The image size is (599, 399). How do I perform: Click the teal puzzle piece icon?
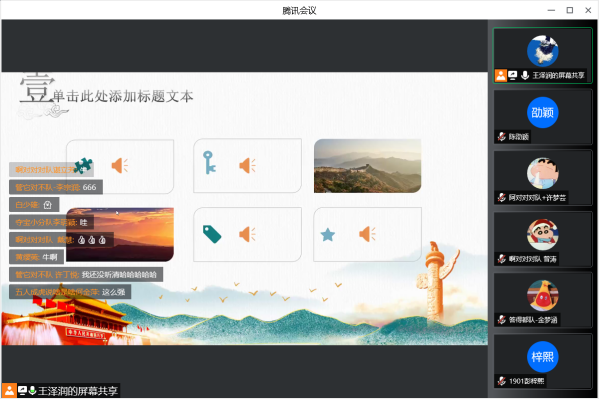pos(83,165)
